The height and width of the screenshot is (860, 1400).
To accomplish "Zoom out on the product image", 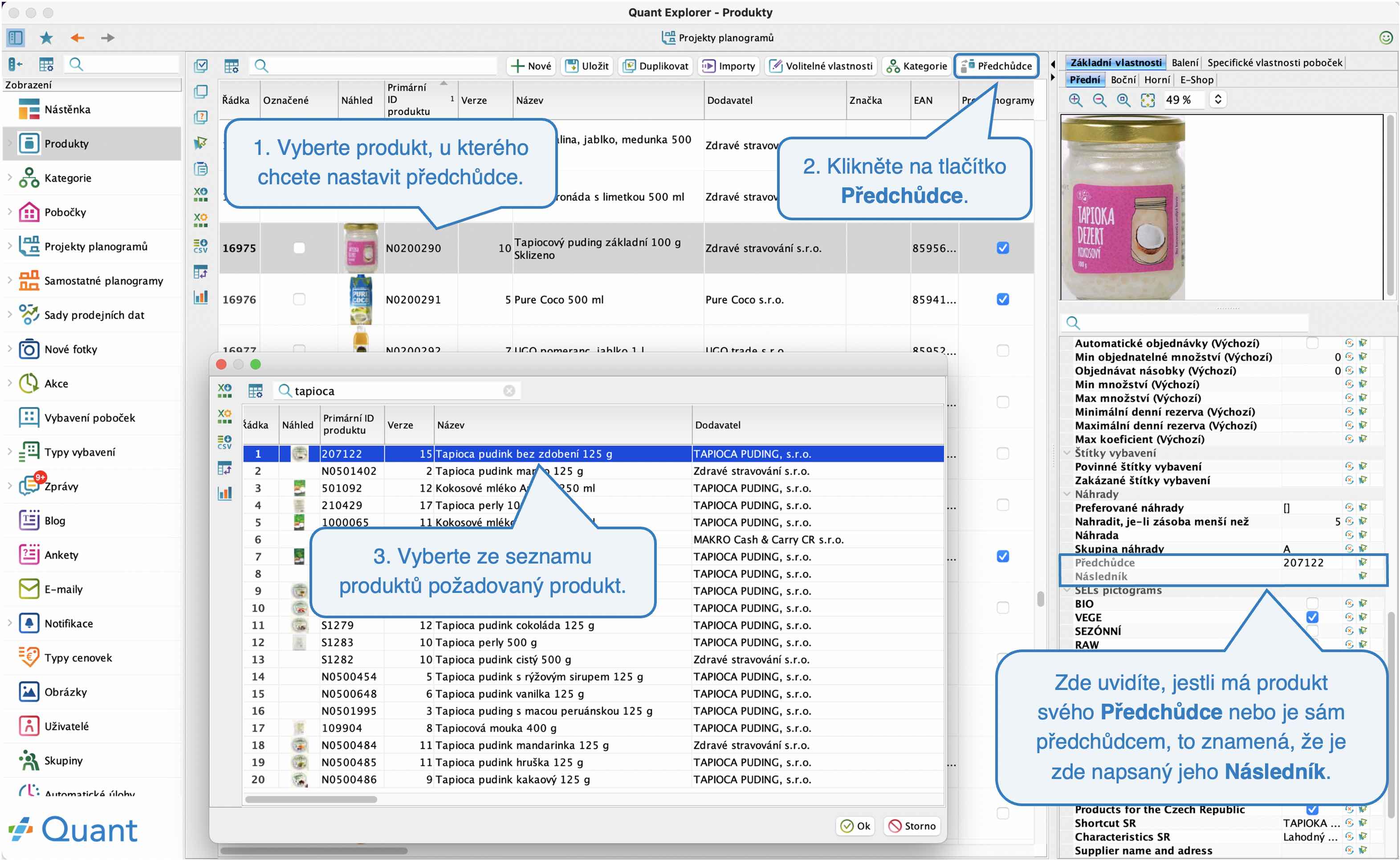I will pos(1099,100).
